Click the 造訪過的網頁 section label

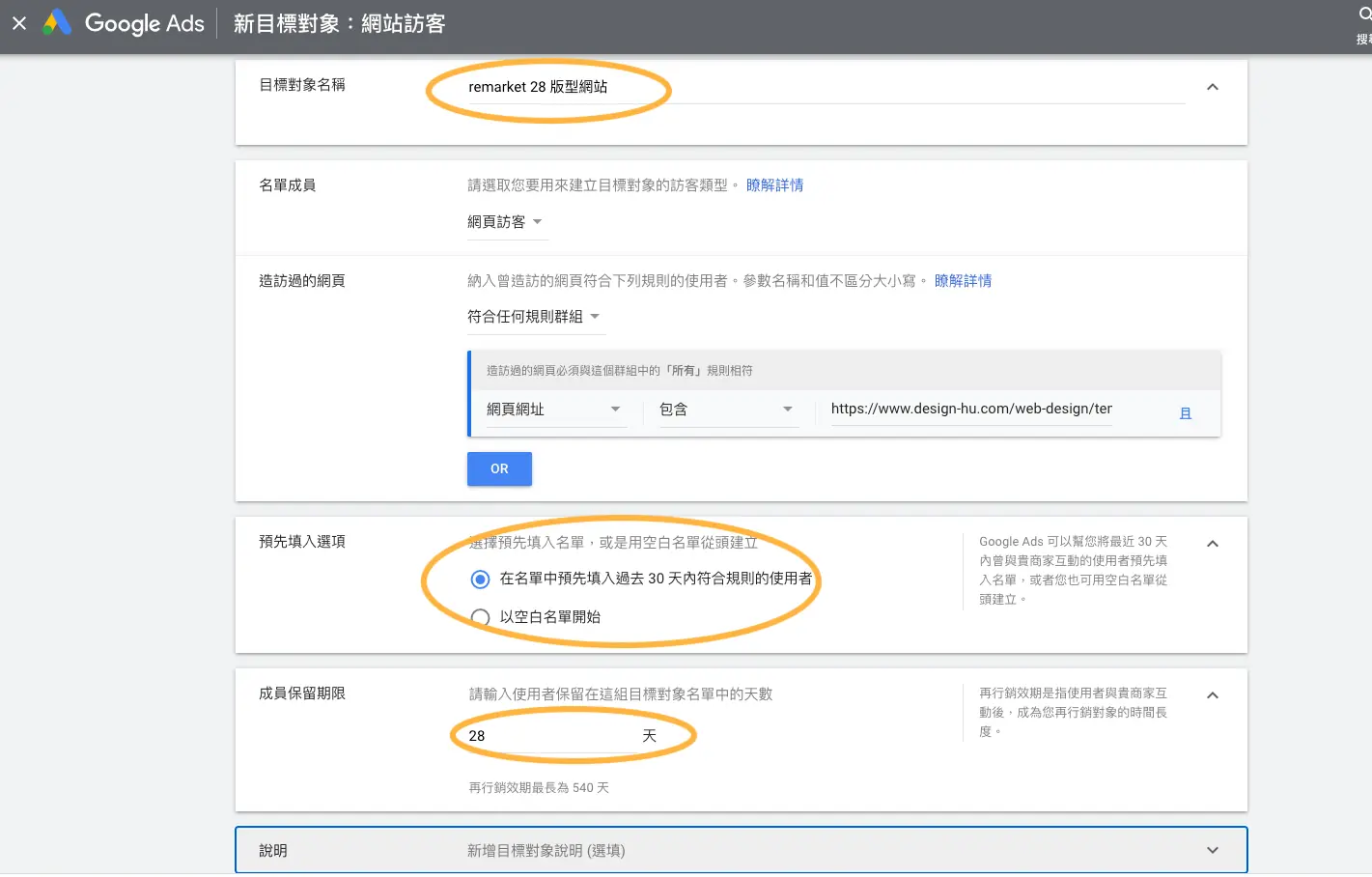(302, 281)
